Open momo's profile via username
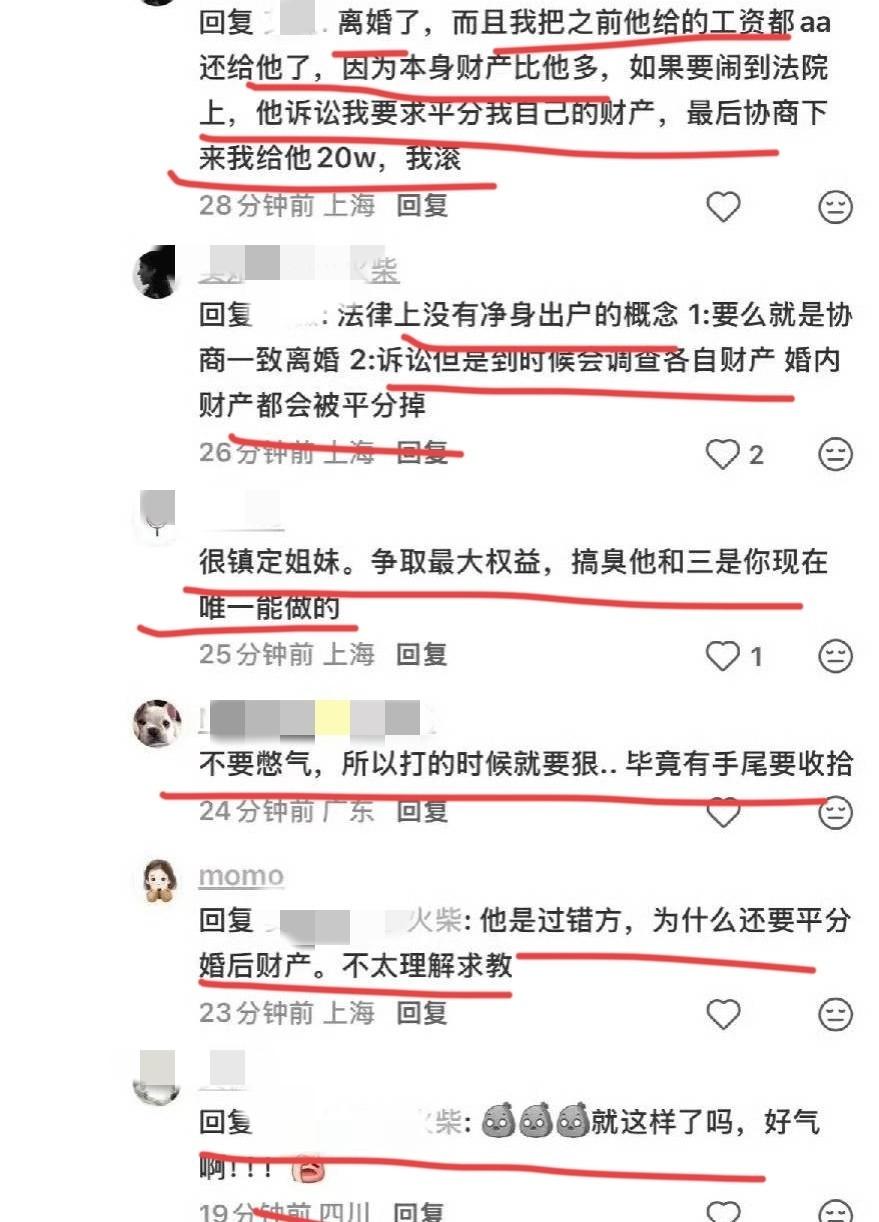 pyautogui.click(x=241, y=876)
